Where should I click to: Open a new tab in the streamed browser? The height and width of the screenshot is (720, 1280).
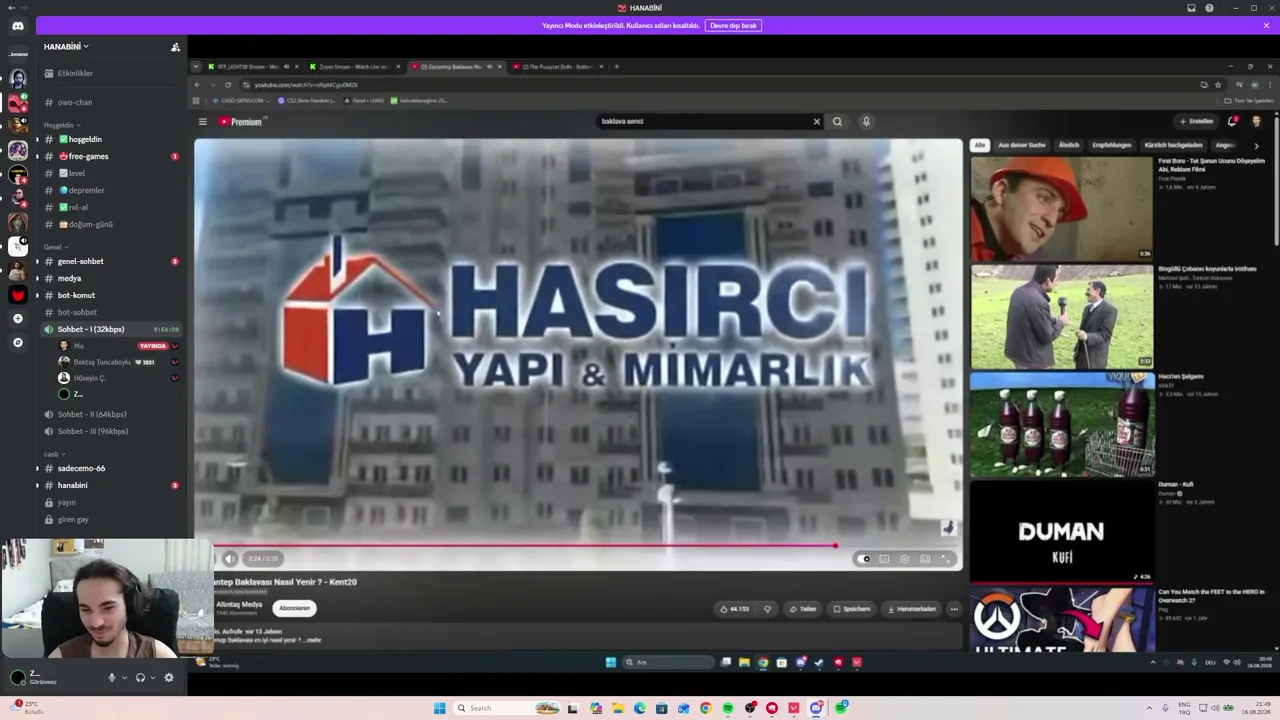click(617, 67)
